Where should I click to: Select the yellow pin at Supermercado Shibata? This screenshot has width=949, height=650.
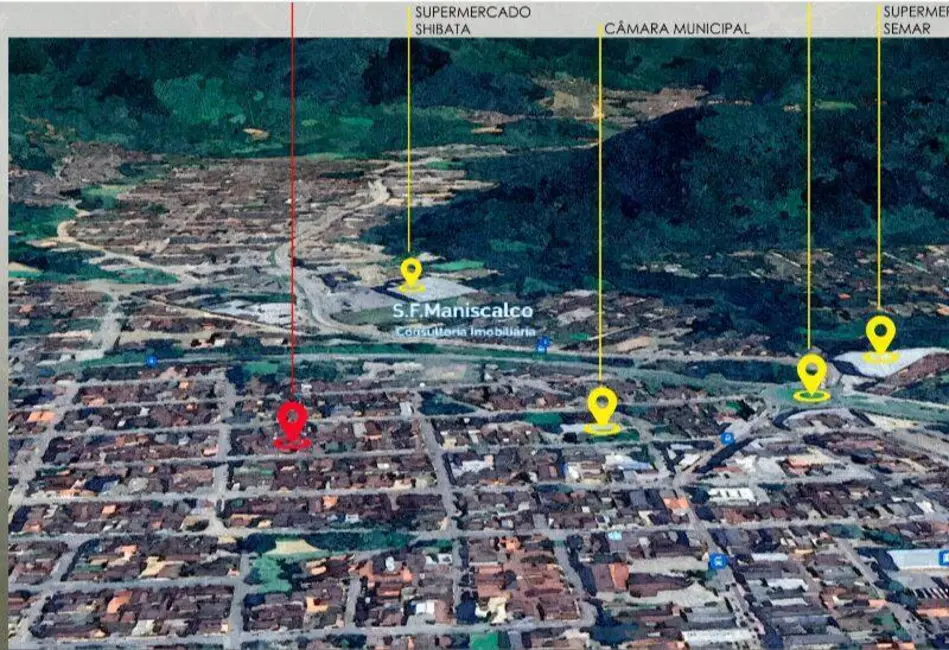click(x=411, y=272)
